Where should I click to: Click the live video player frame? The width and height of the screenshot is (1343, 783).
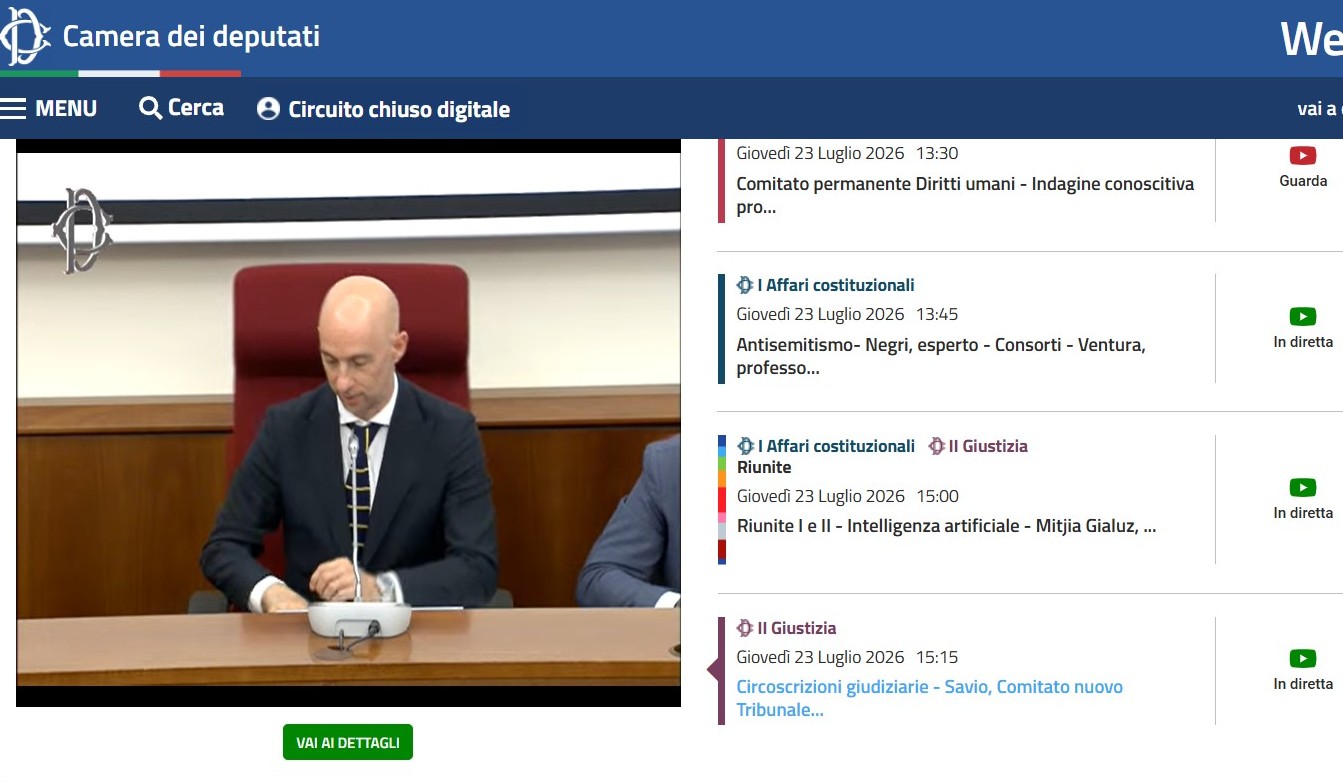coord(348,423)
